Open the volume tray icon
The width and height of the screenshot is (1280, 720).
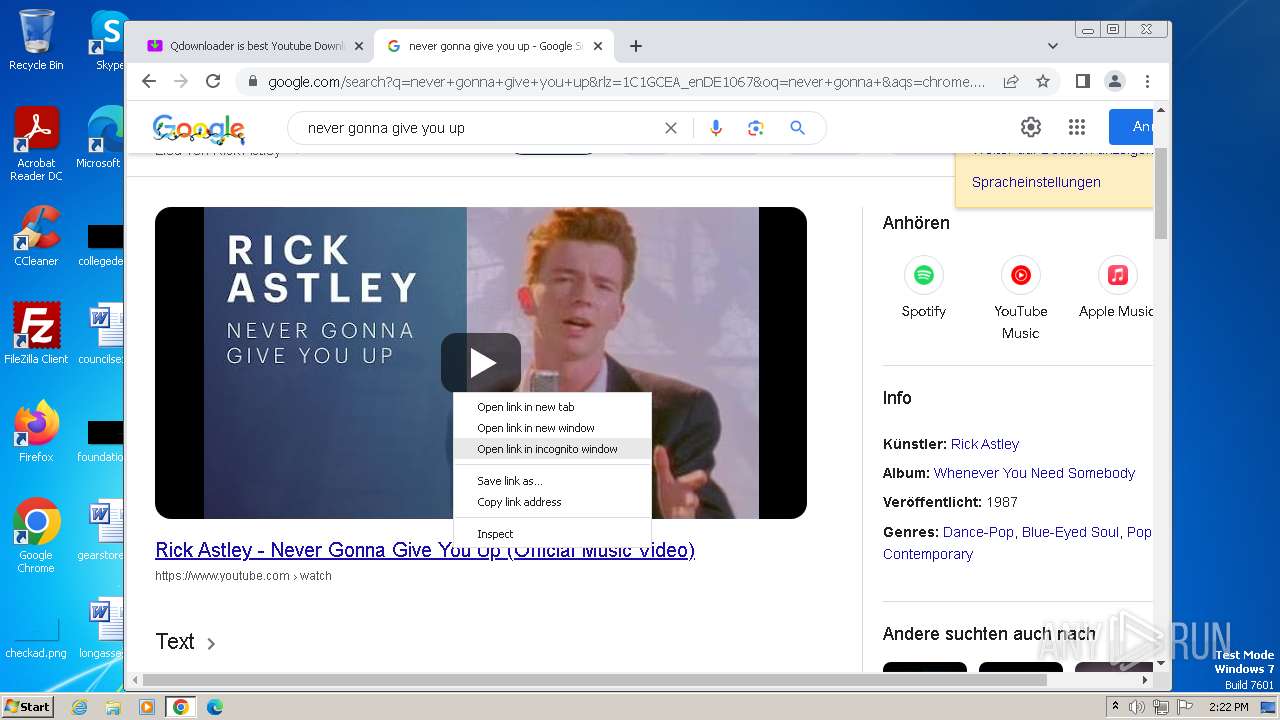[x=1137, y=707]
